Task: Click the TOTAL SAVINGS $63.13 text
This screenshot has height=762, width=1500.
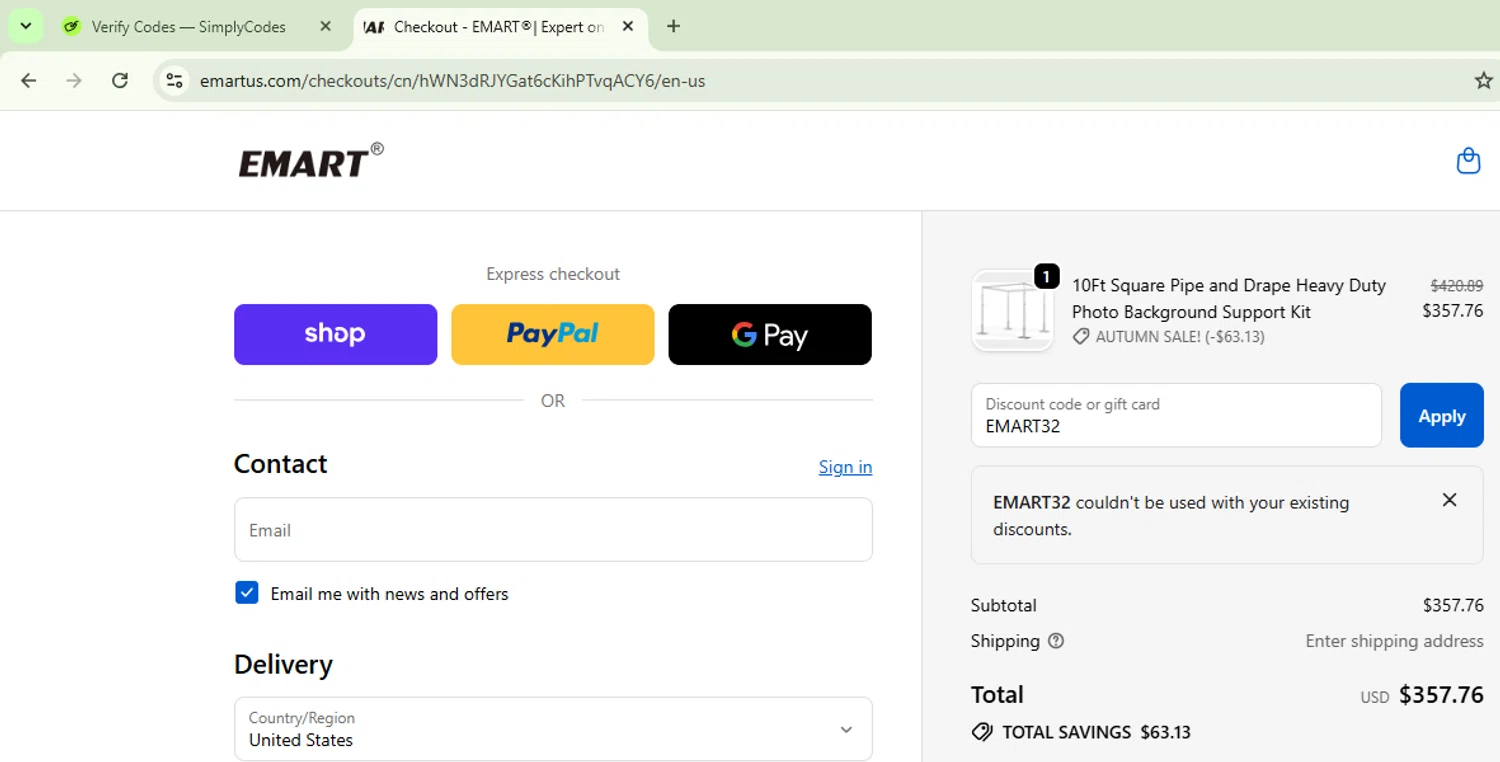Action: pos(1096,732)
